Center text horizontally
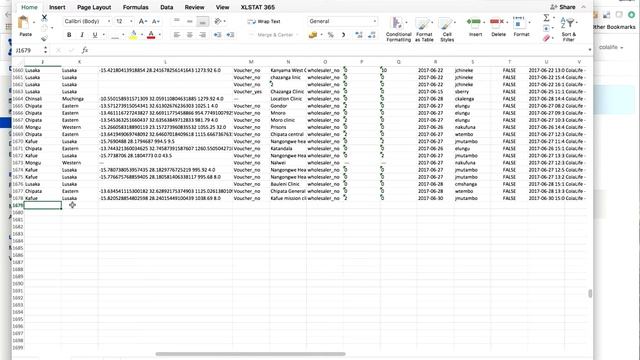 (189, 35)
